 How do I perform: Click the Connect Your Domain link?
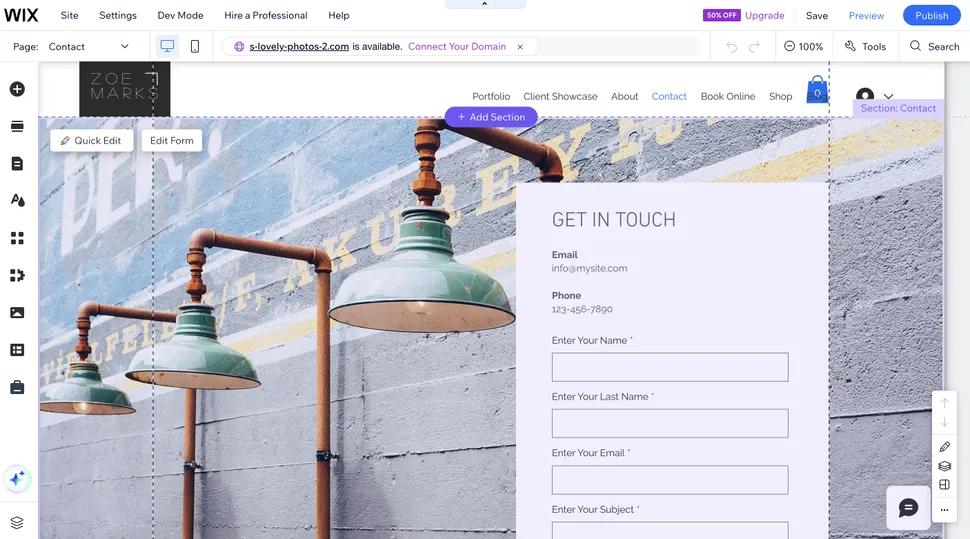pyautogui.click(x=457, y=46)
